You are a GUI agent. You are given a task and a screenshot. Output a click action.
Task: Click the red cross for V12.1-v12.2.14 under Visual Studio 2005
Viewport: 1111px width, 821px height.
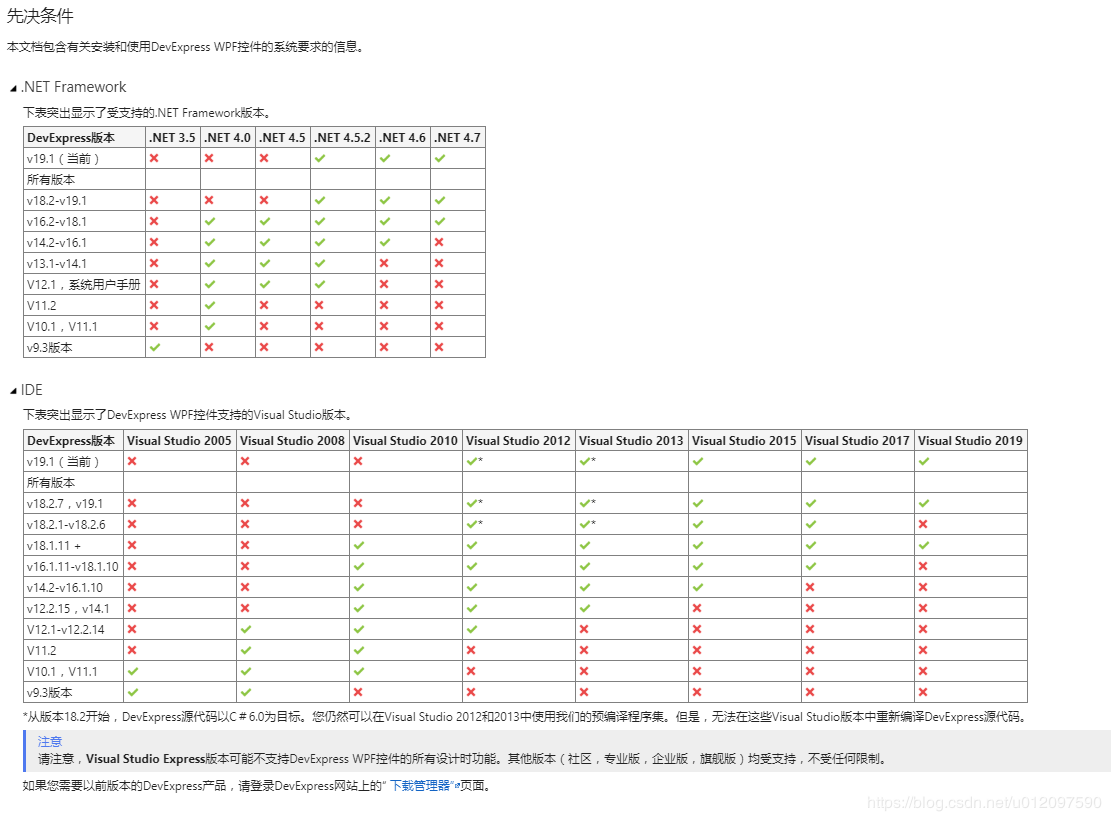click(132, 629)
